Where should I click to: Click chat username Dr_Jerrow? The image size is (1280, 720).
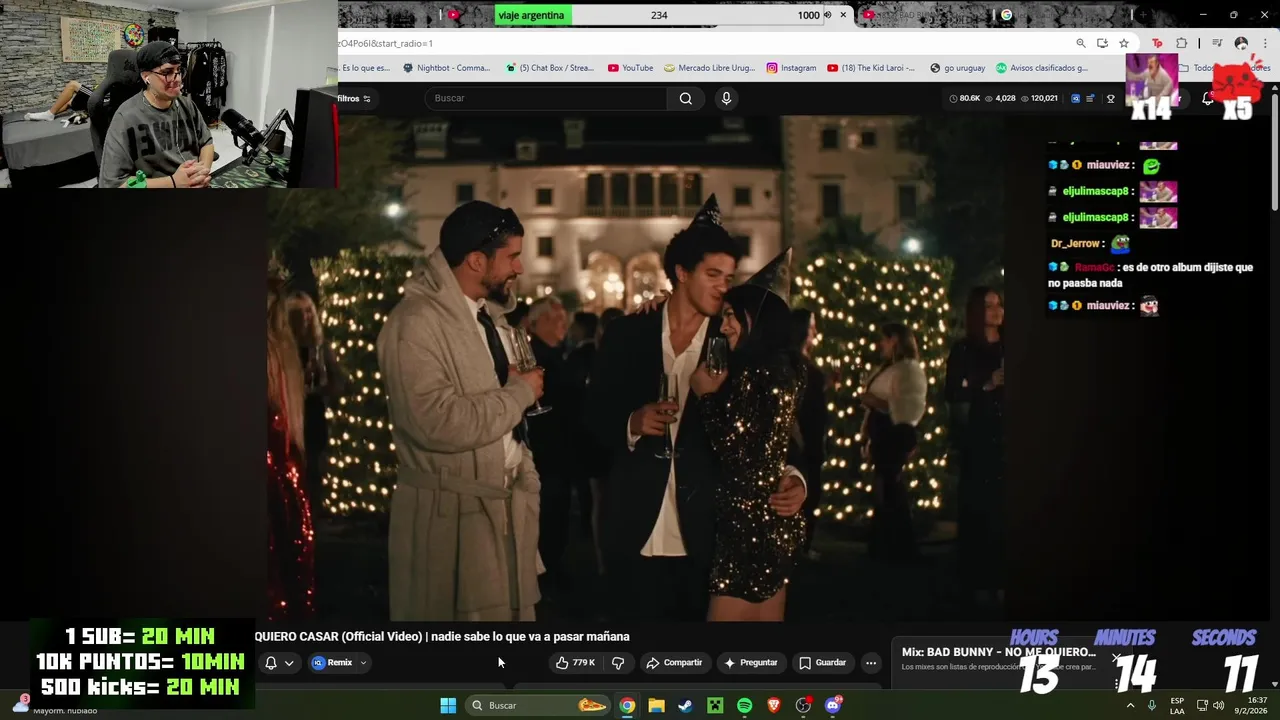[x=1075, y=243]
